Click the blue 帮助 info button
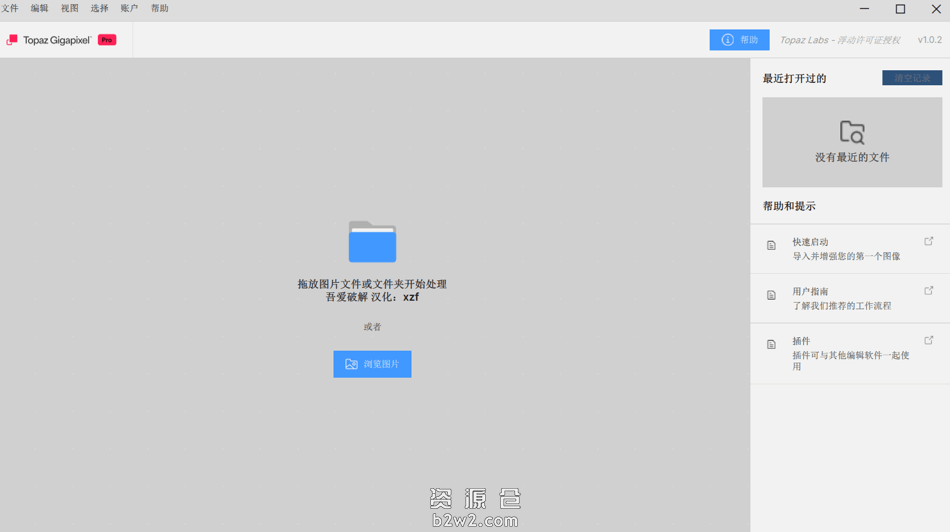950x532 pixels. pos(739,40)
